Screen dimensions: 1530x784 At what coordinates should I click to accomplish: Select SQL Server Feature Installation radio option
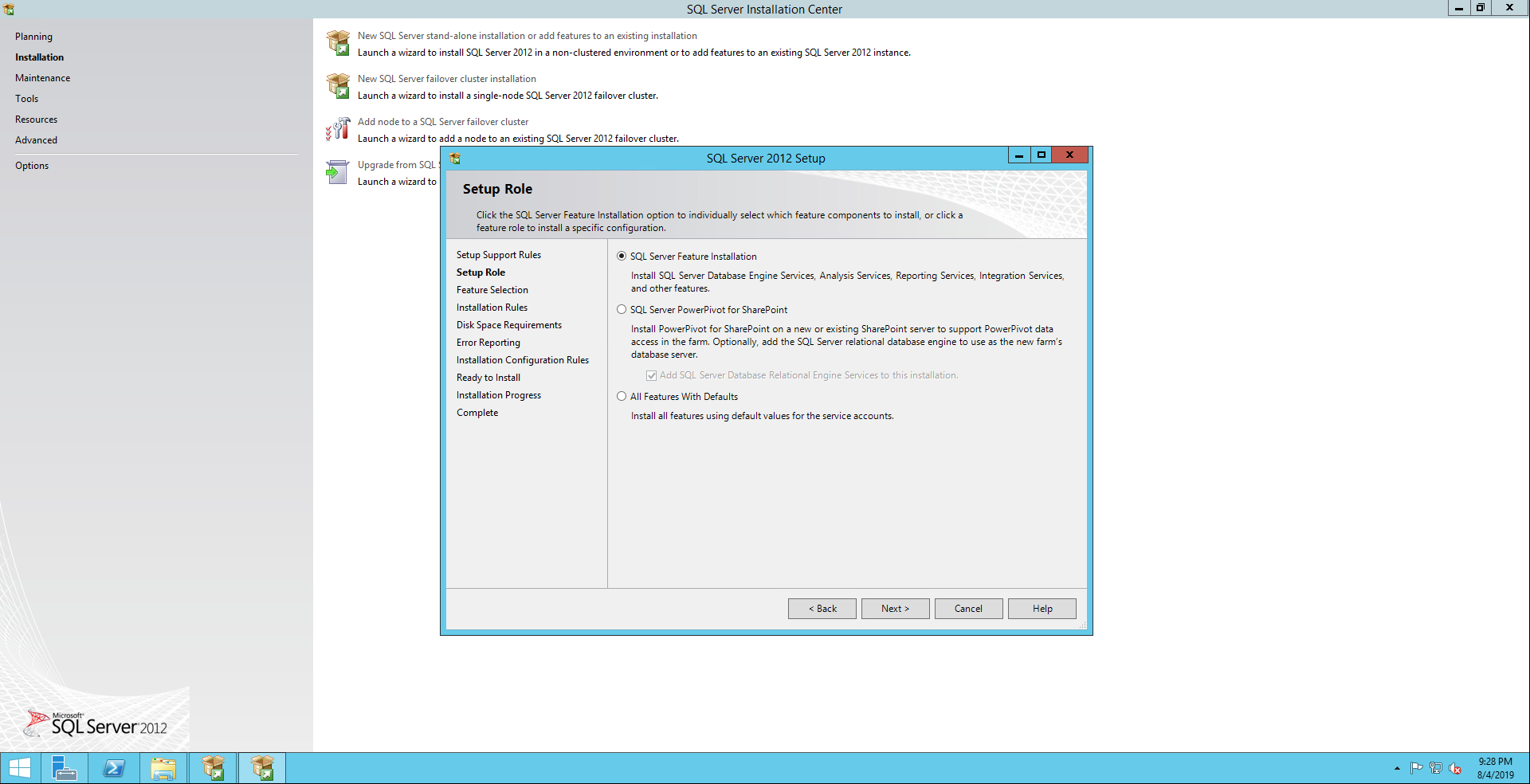[x=622, y=257]
